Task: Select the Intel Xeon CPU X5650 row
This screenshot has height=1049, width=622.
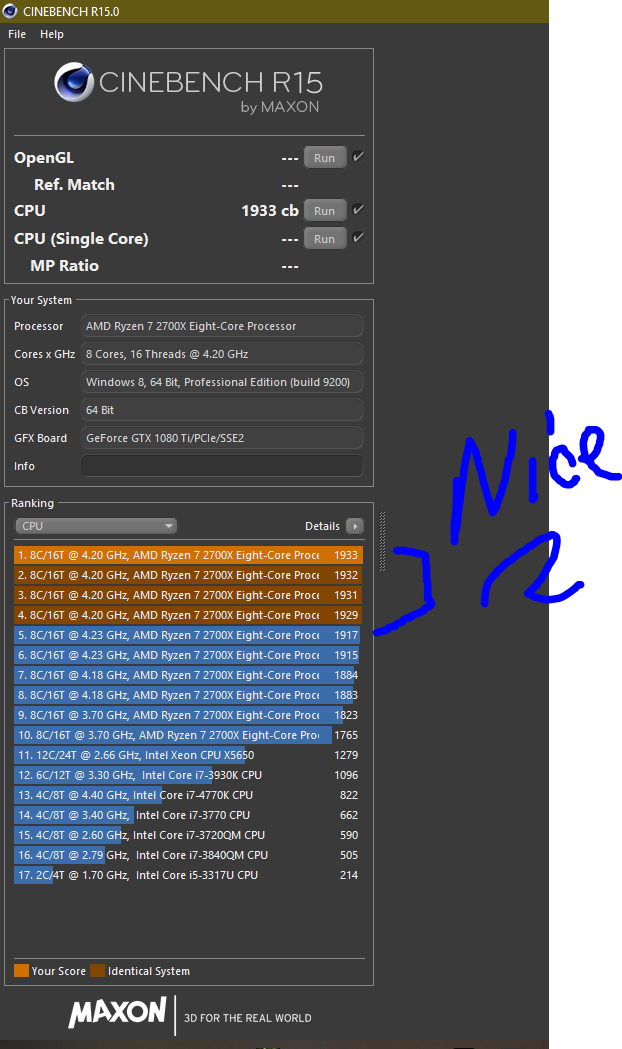Action: pos(189,755)
